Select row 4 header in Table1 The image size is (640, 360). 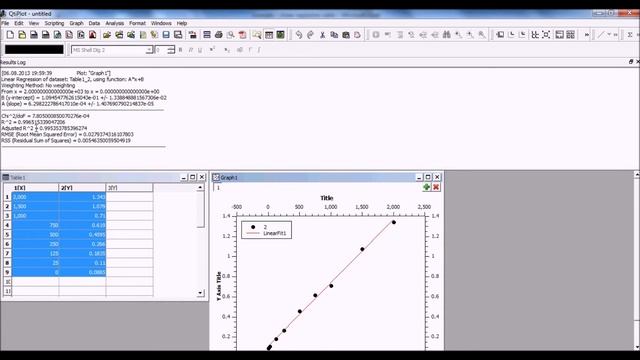(7, 225)
